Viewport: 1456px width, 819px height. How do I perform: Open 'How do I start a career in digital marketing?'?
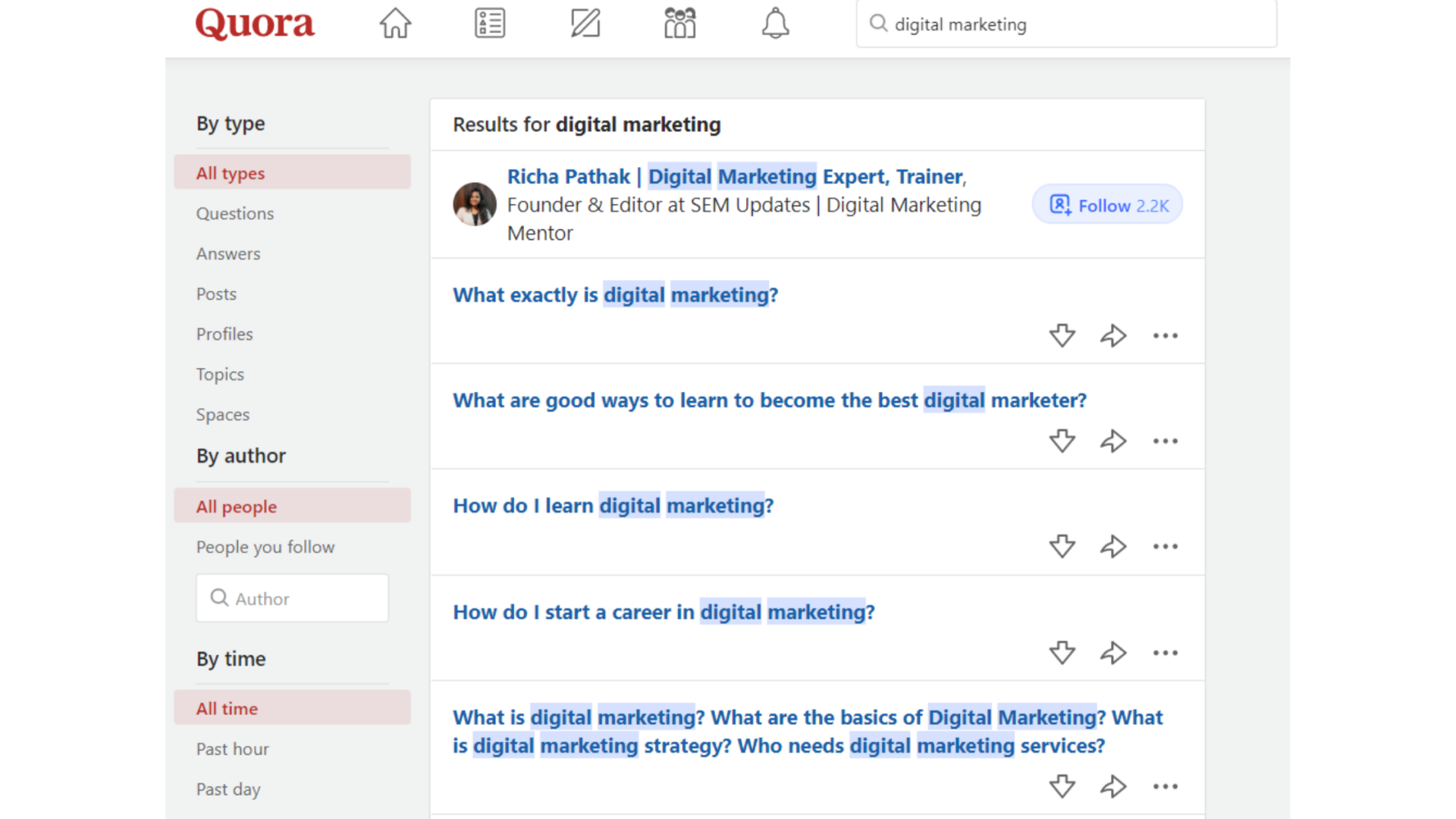tap(664, 612)
